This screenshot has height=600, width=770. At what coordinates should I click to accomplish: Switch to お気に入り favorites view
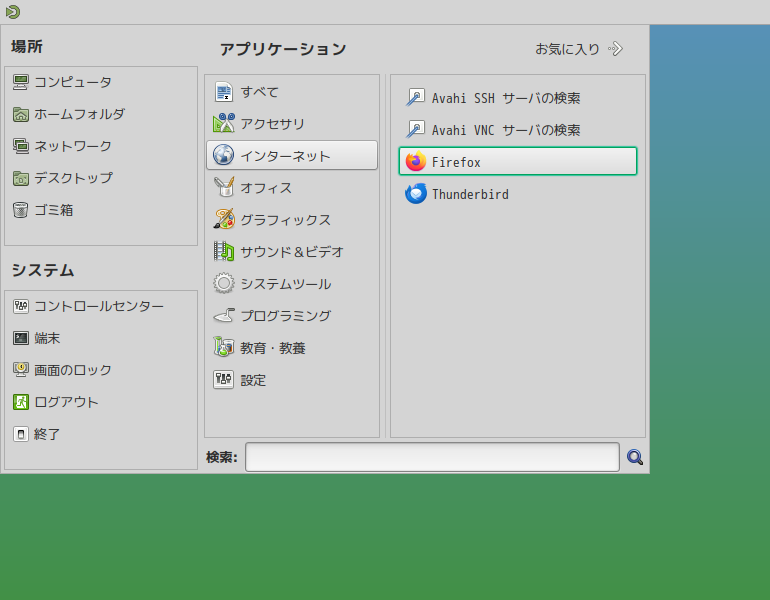tap(579, 49)
